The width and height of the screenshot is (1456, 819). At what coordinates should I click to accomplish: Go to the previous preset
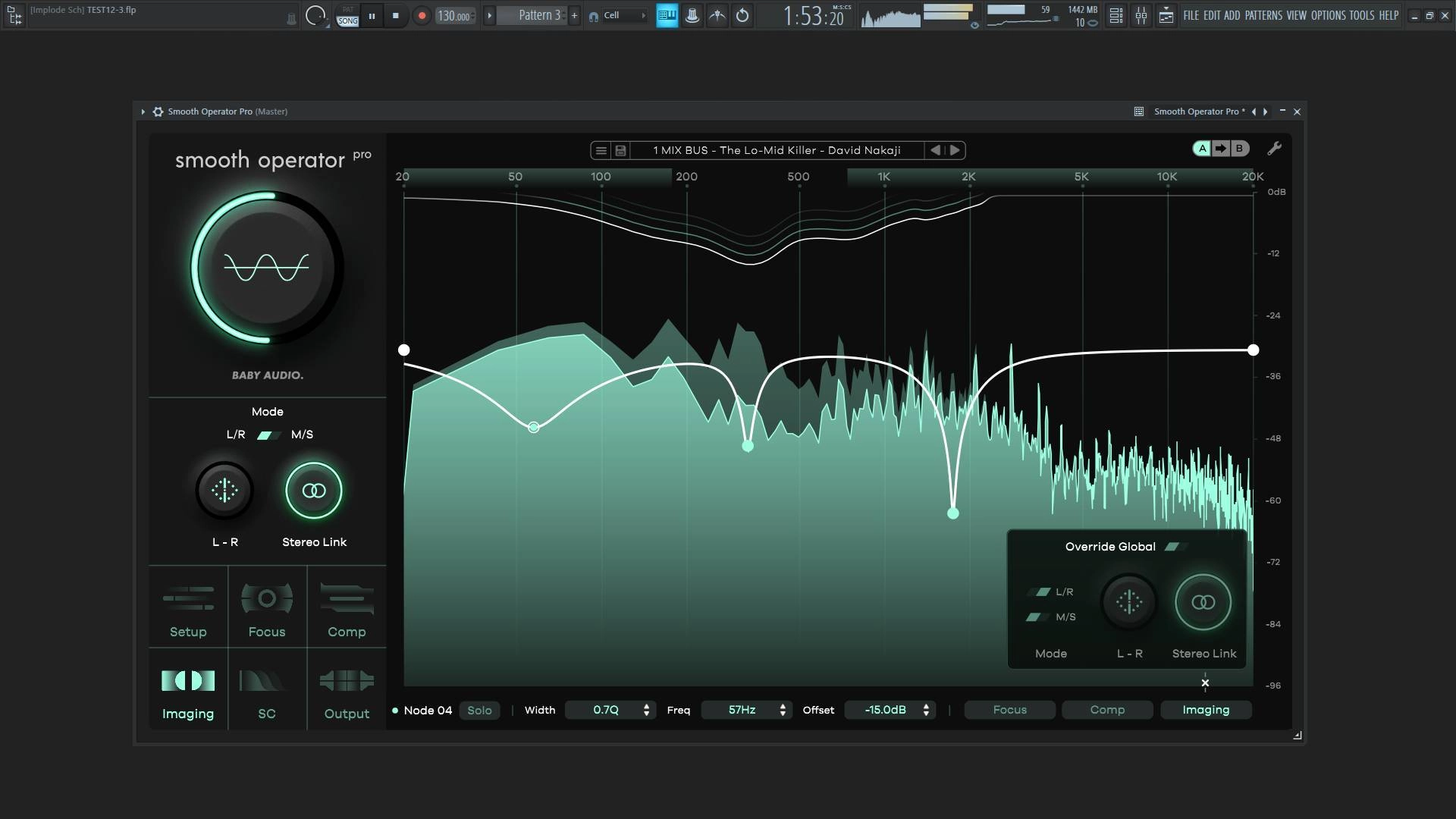[x=936, y=150]
